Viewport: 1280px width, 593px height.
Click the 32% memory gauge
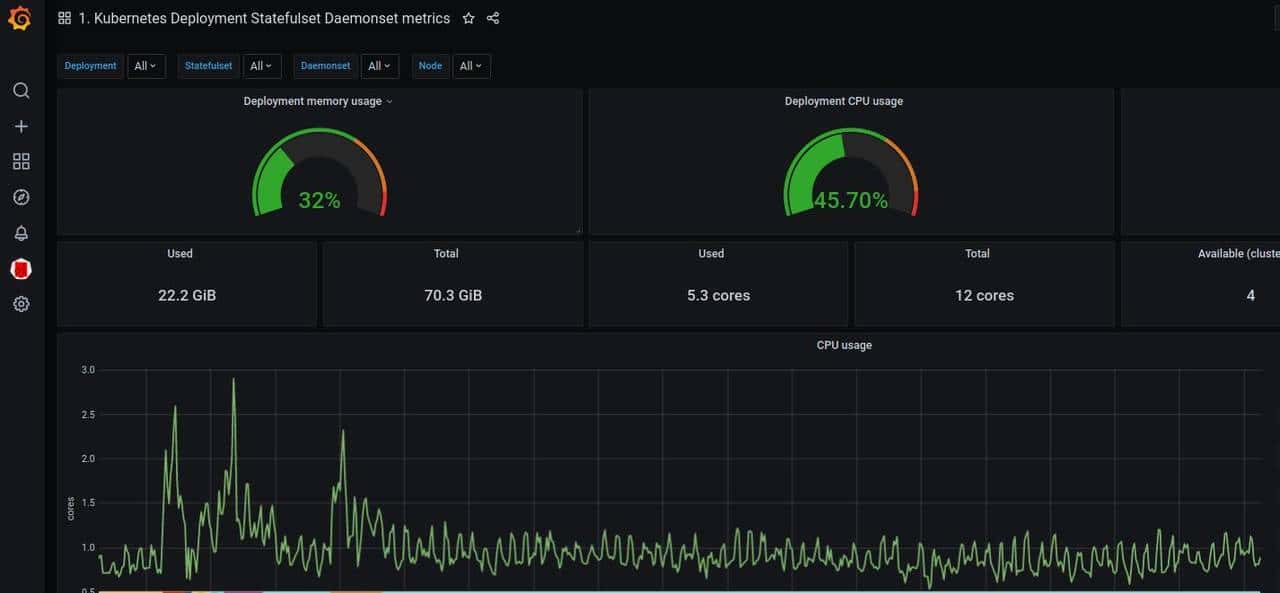click(x=319, y=175)
